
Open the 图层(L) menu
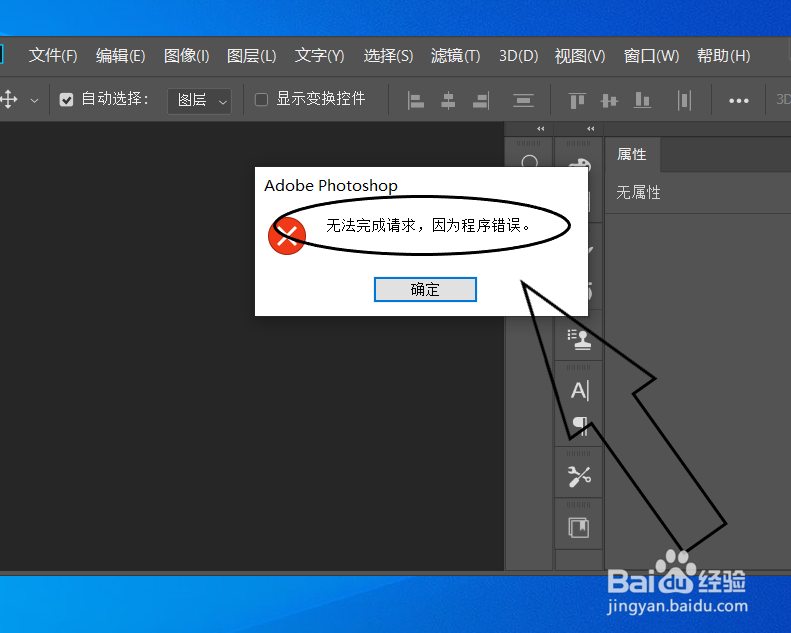[252, 55]
